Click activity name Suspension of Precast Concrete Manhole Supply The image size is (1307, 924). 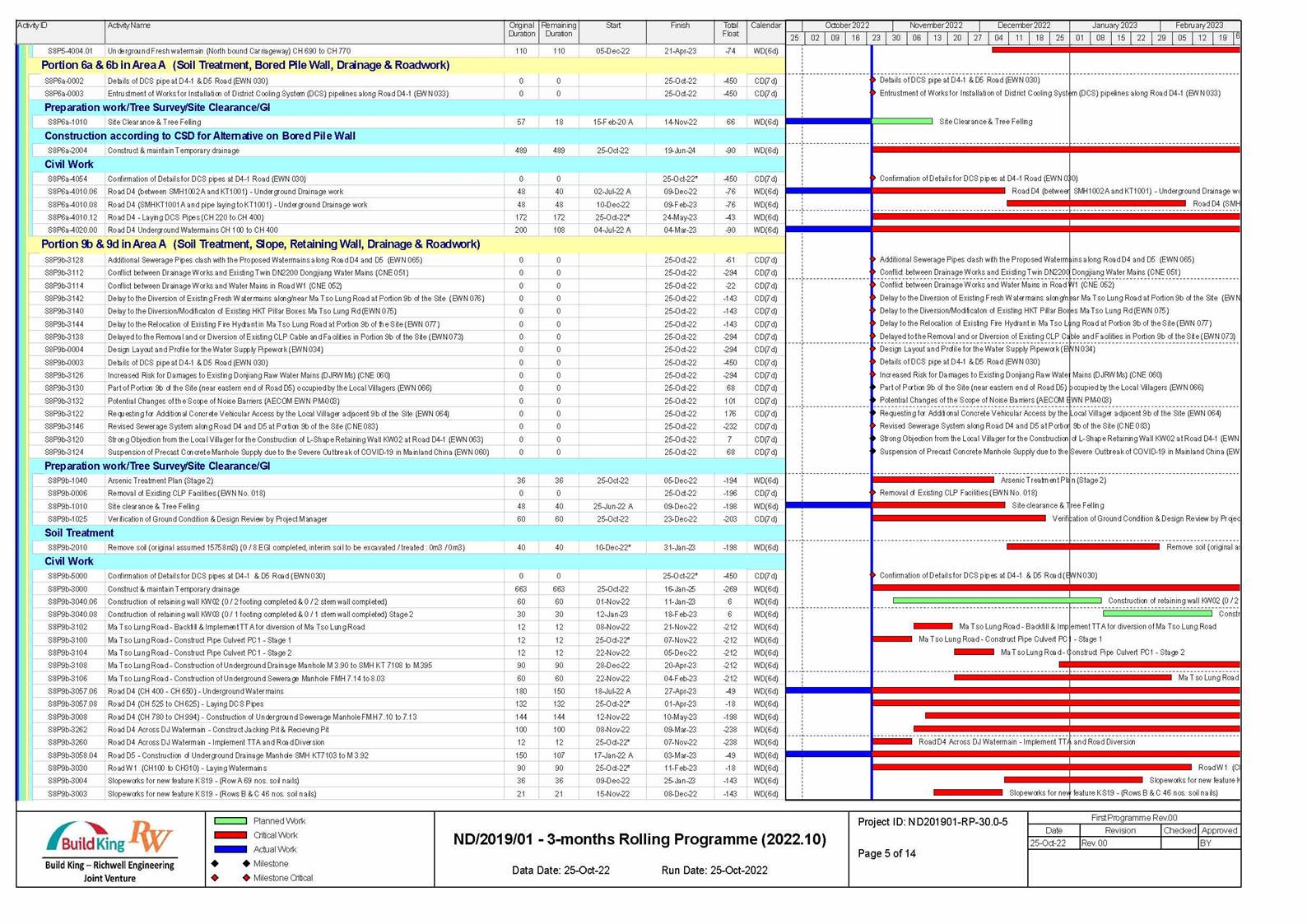tap(298, 453)
